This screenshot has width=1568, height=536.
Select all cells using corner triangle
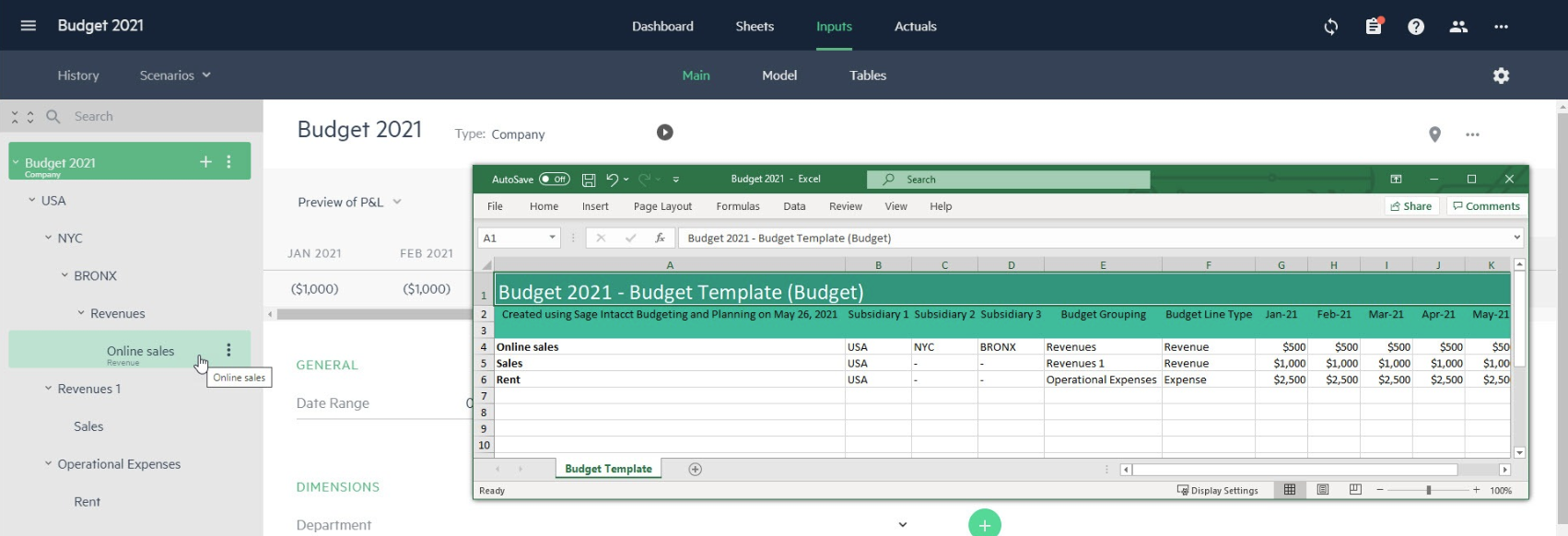tap(486, 265)
